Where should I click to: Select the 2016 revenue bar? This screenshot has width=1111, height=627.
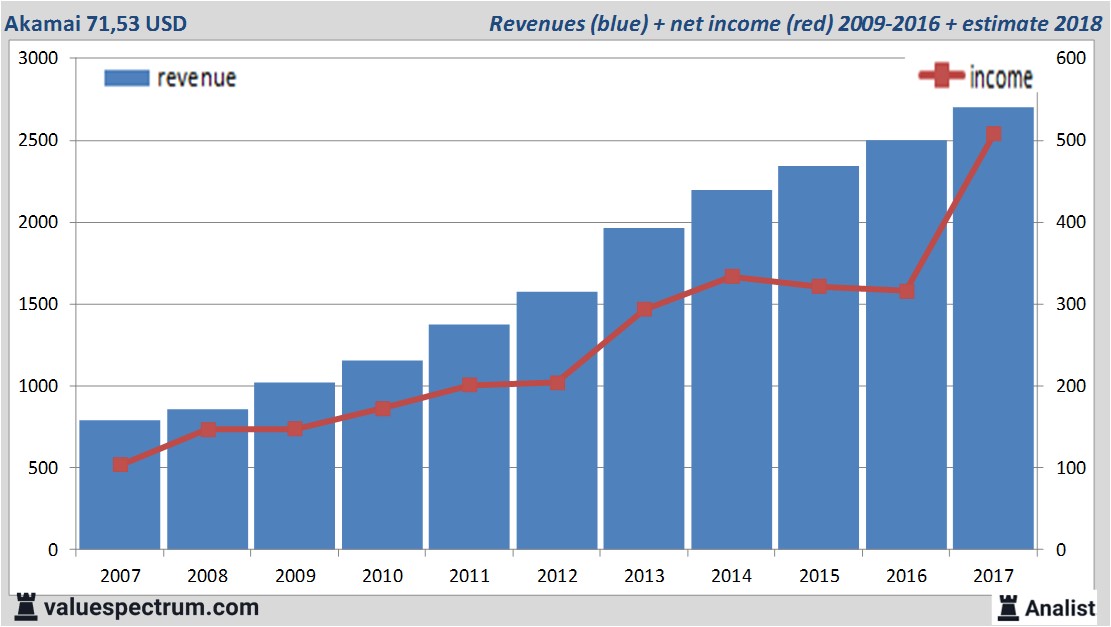906,344
